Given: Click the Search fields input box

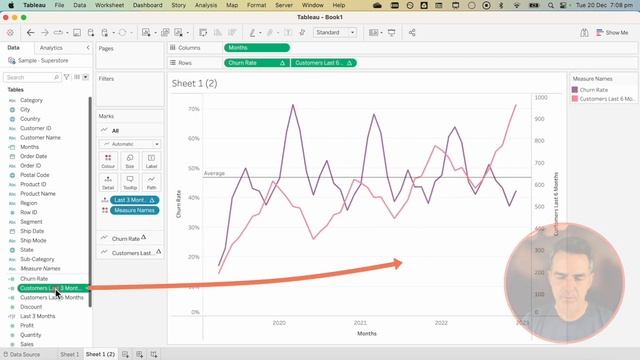Looking at the screenshot, I should point(32,77).
